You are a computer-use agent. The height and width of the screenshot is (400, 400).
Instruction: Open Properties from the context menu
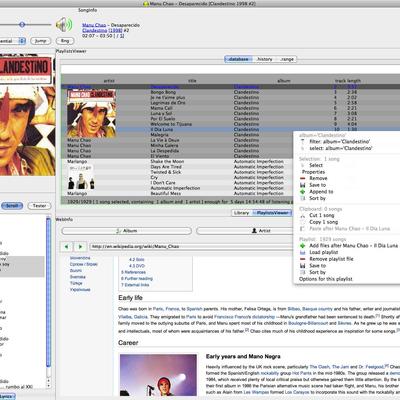(x=313, y=172)
